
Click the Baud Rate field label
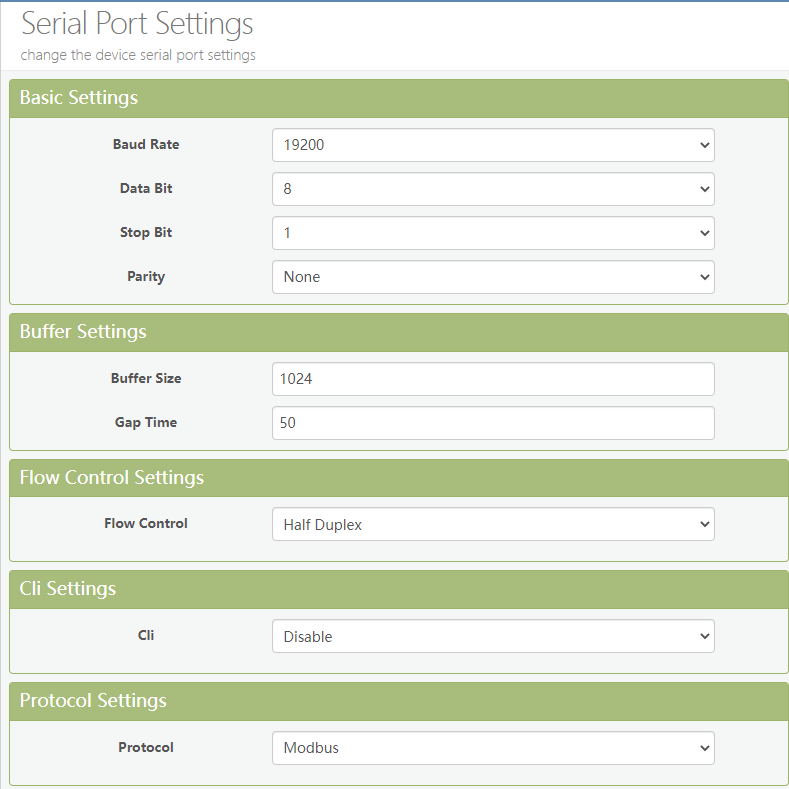click(x=146, y=145)
